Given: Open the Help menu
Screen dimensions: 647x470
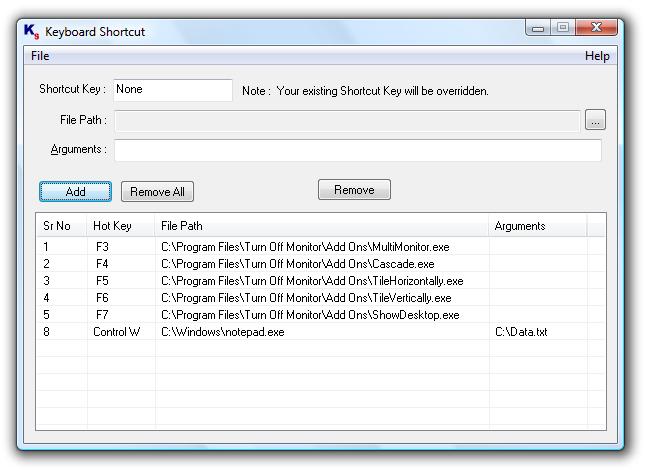Looking at the screenshot, I should 597,56.
